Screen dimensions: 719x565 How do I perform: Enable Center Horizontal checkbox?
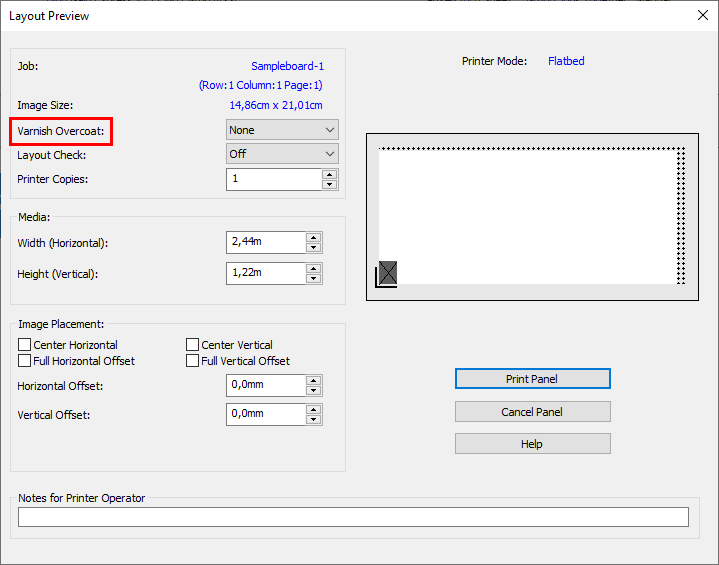pyautogui.click(x=24, y=344)
